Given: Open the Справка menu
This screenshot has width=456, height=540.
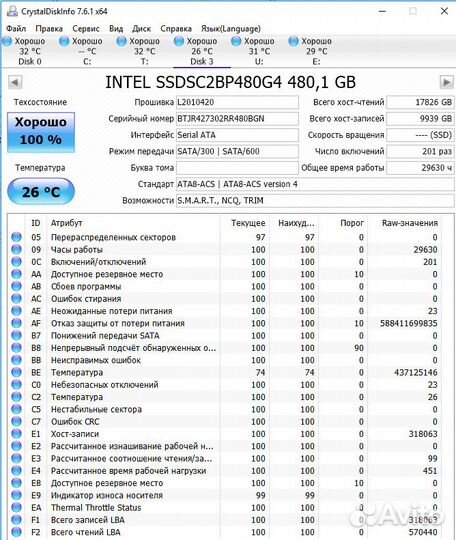Looking at the screenshot, I should coord(176,29).
